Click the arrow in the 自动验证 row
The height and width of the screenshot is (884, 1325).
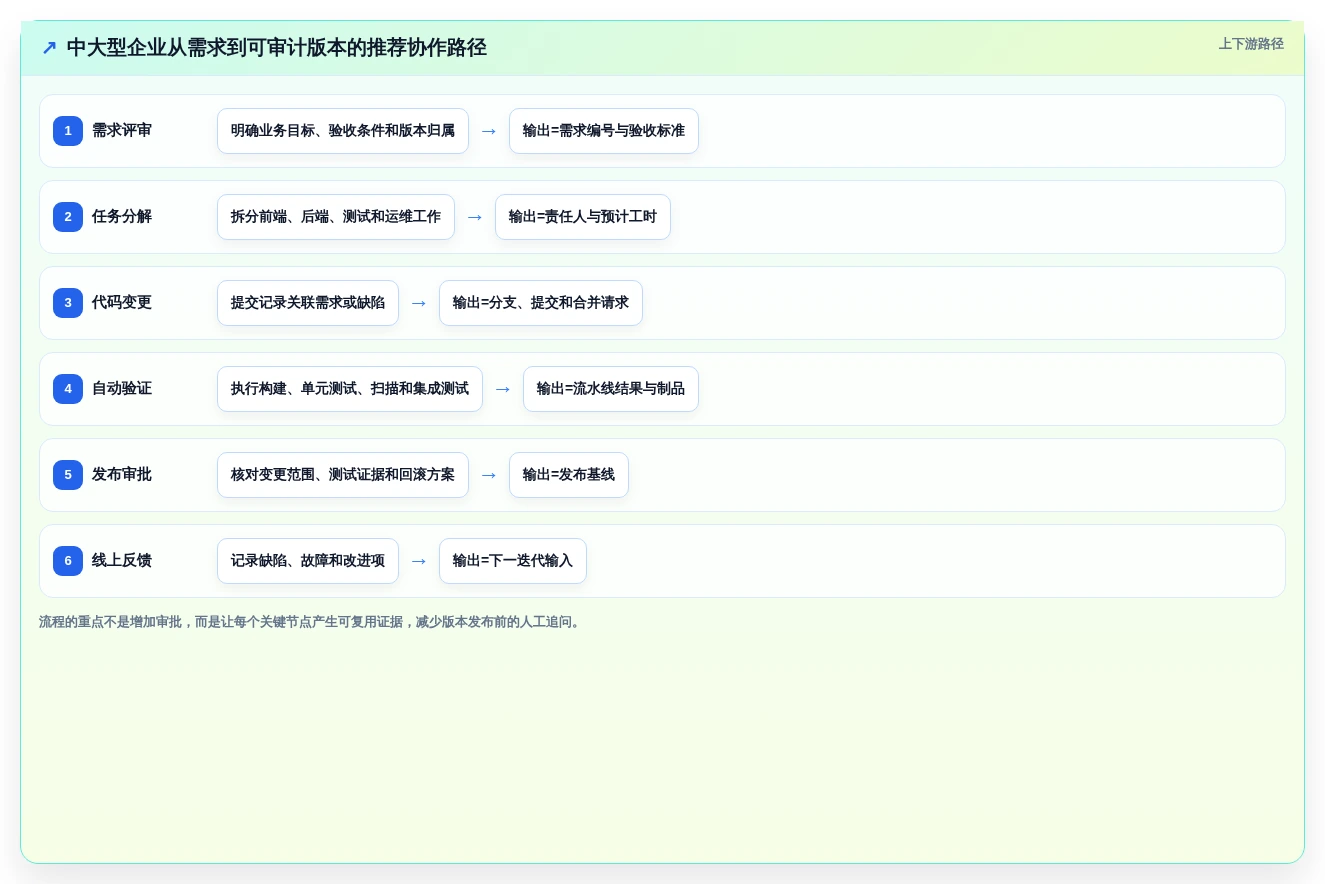pyautogui.click(x=503, y=389)
